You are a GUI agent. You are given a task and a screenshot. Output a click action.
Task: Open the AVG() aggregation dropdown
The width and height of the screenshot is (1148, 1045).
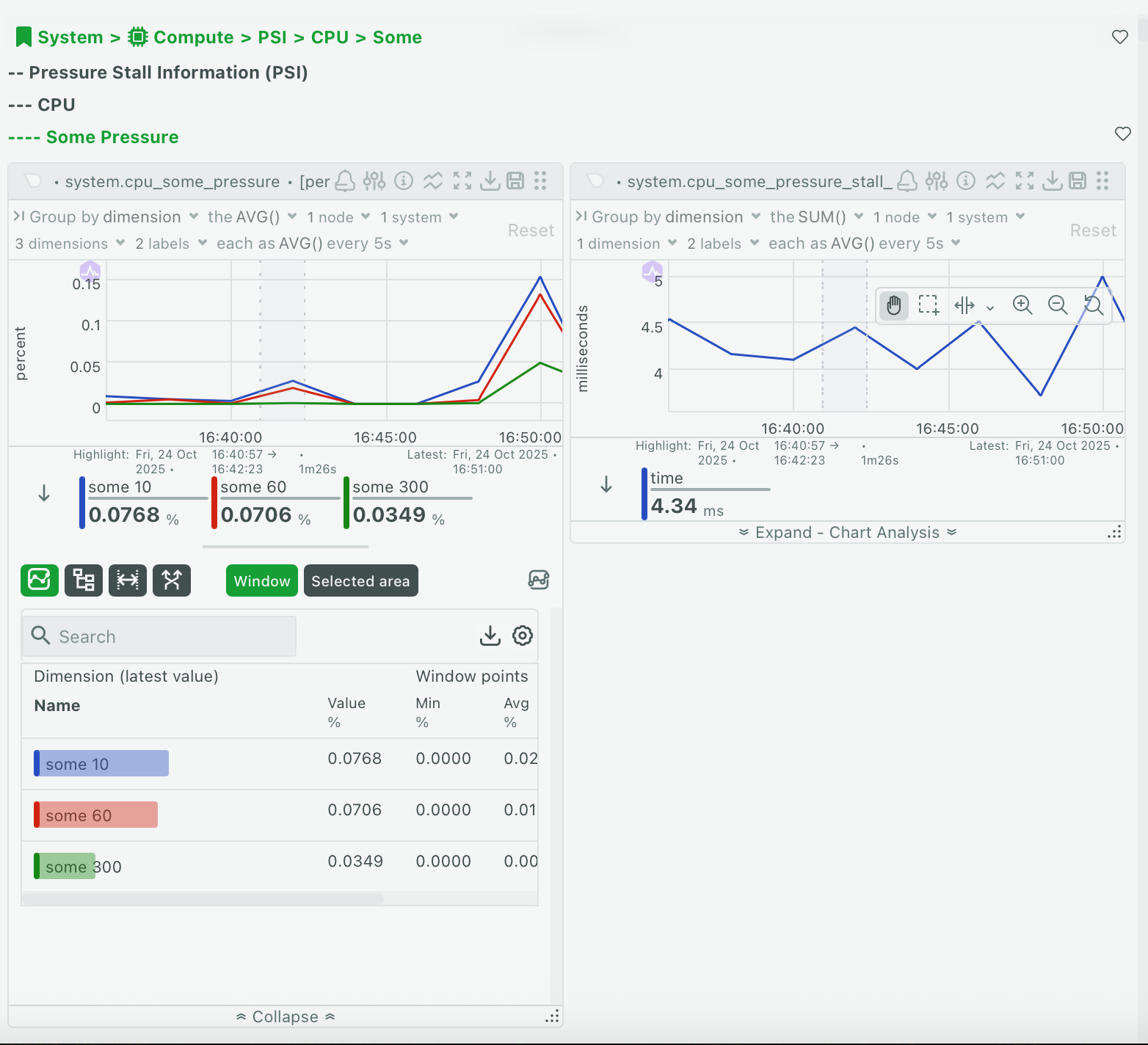click(x=253, y=216)
